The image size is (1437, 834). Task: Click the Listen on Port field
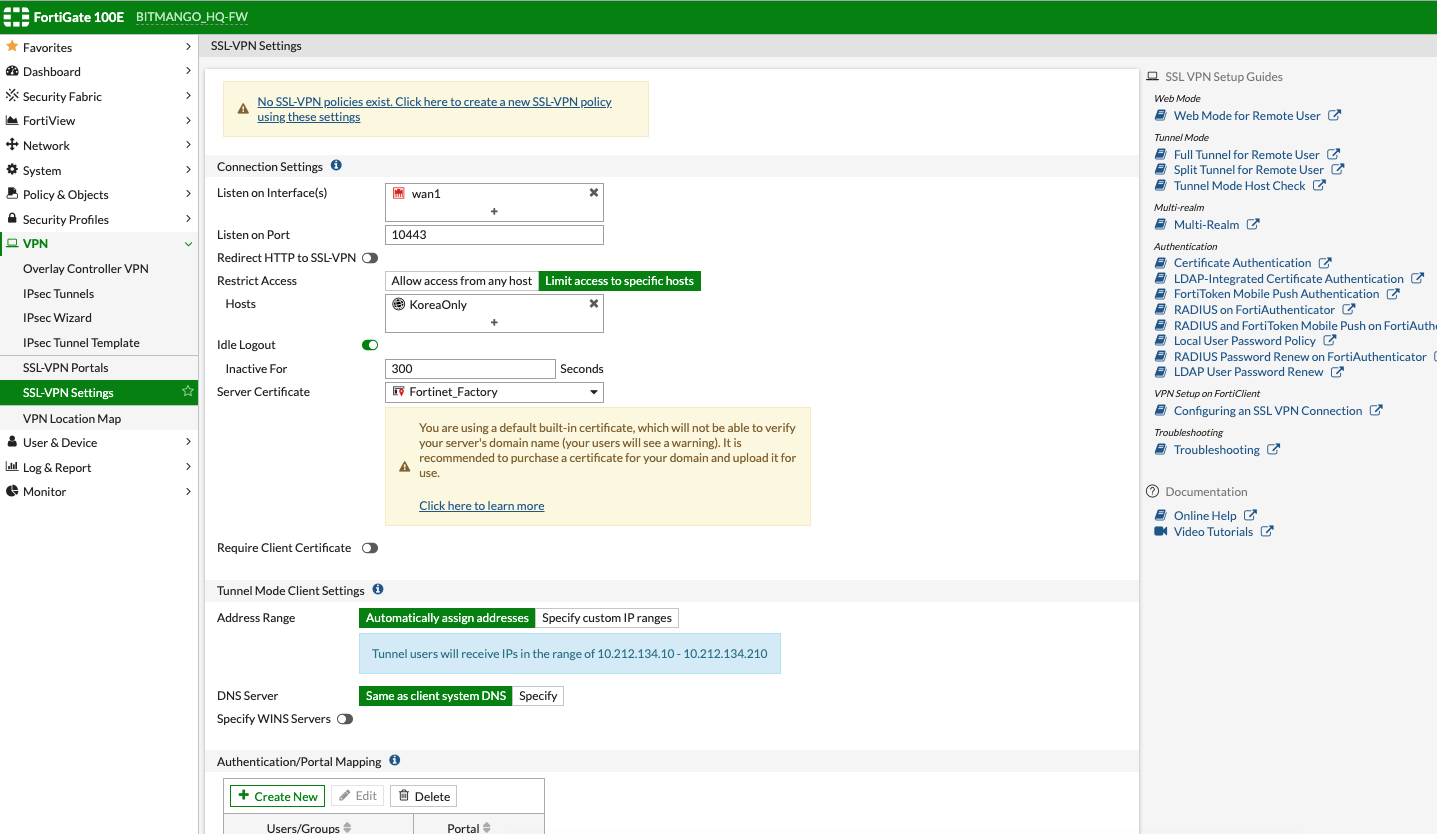[494, 235]
